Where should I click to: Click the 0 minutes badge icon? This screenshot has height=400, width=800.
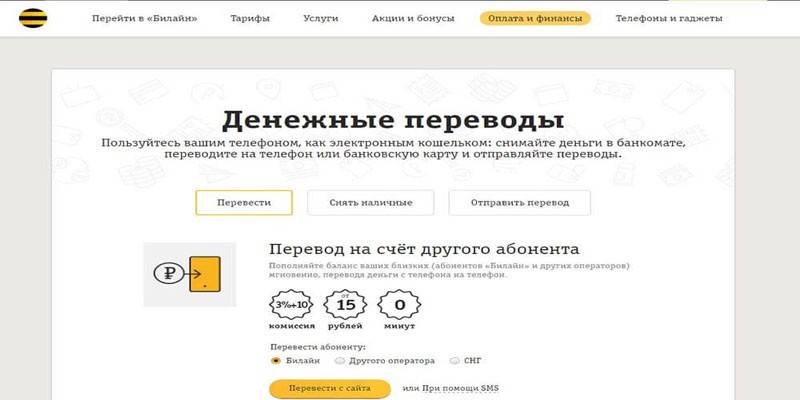coord(400,304)
